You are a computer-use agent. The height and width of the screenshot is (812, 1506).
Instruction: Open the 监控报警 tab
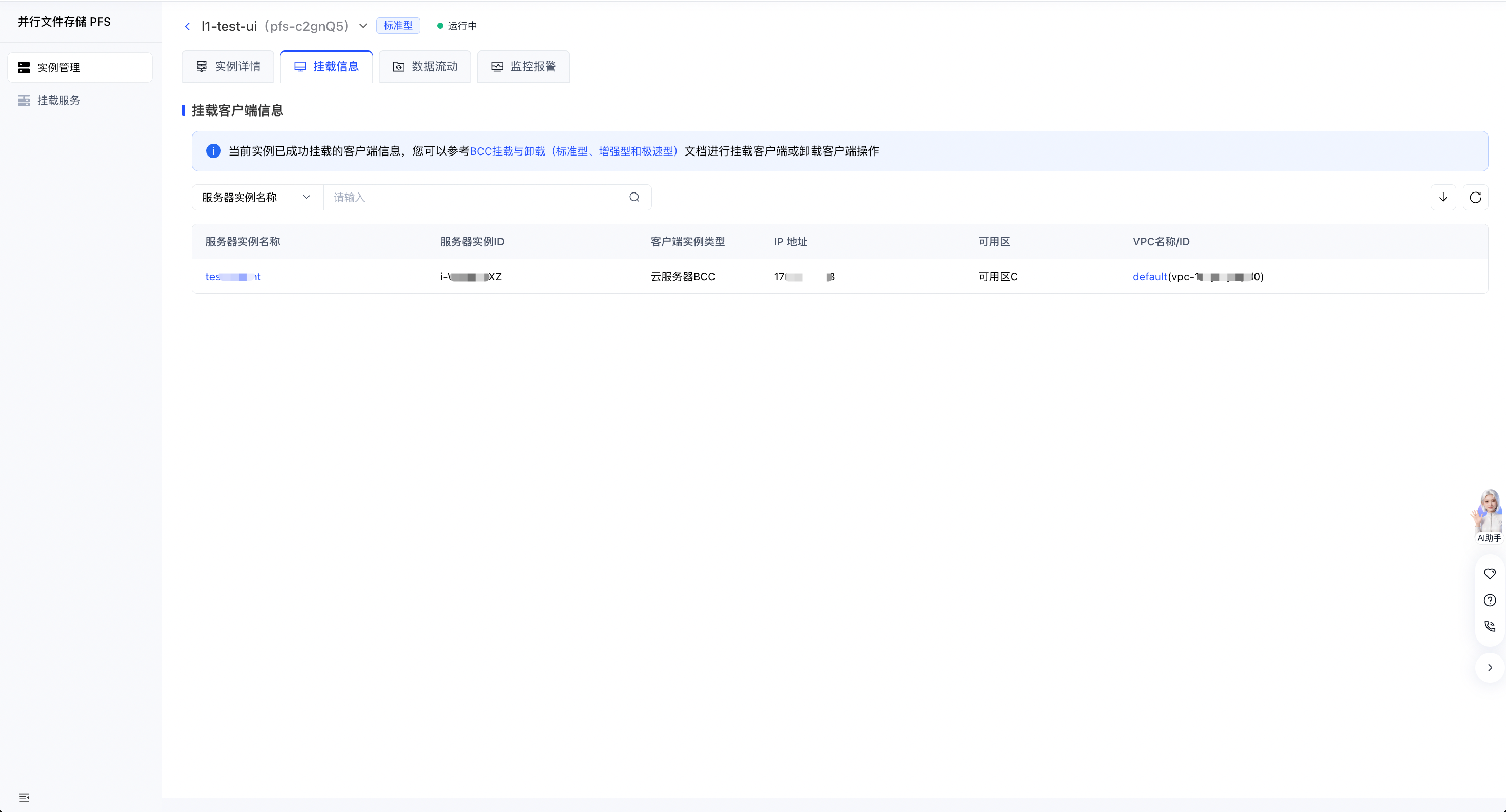coord(523,67)
